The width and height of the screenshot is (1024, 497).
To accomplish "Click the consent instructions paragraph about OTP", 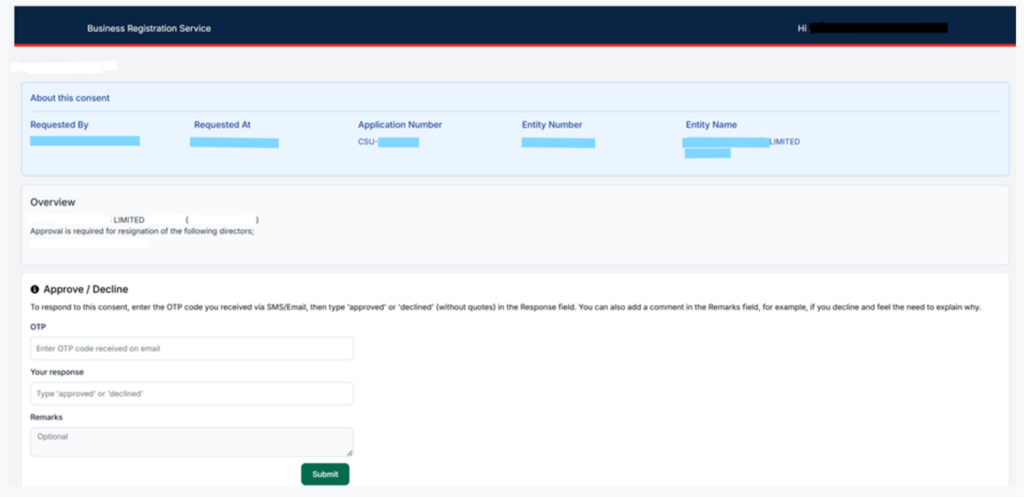I will pyautogui.click(x=505, y=307).
